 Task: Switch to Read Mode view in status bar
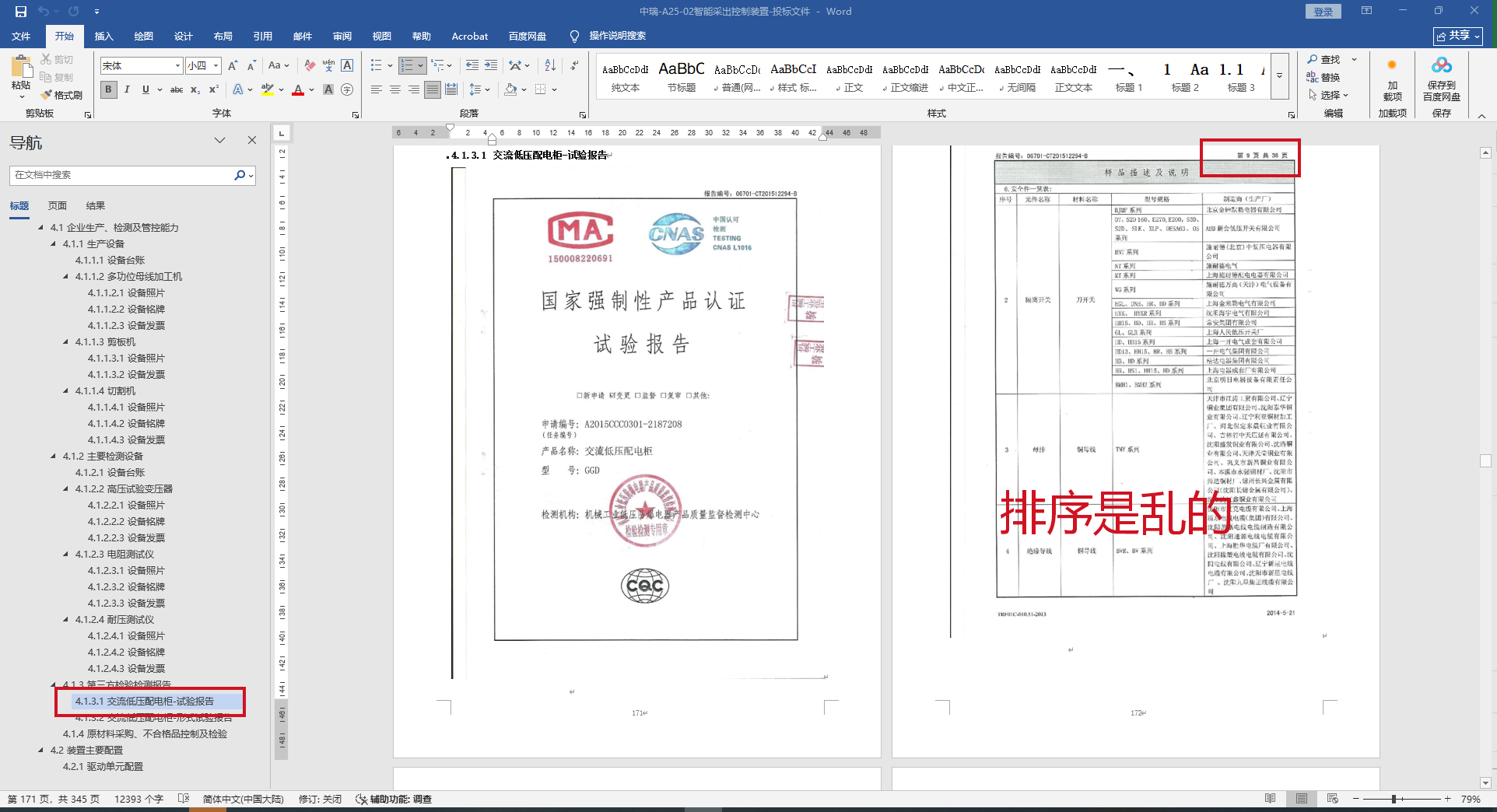point(1271,799)
